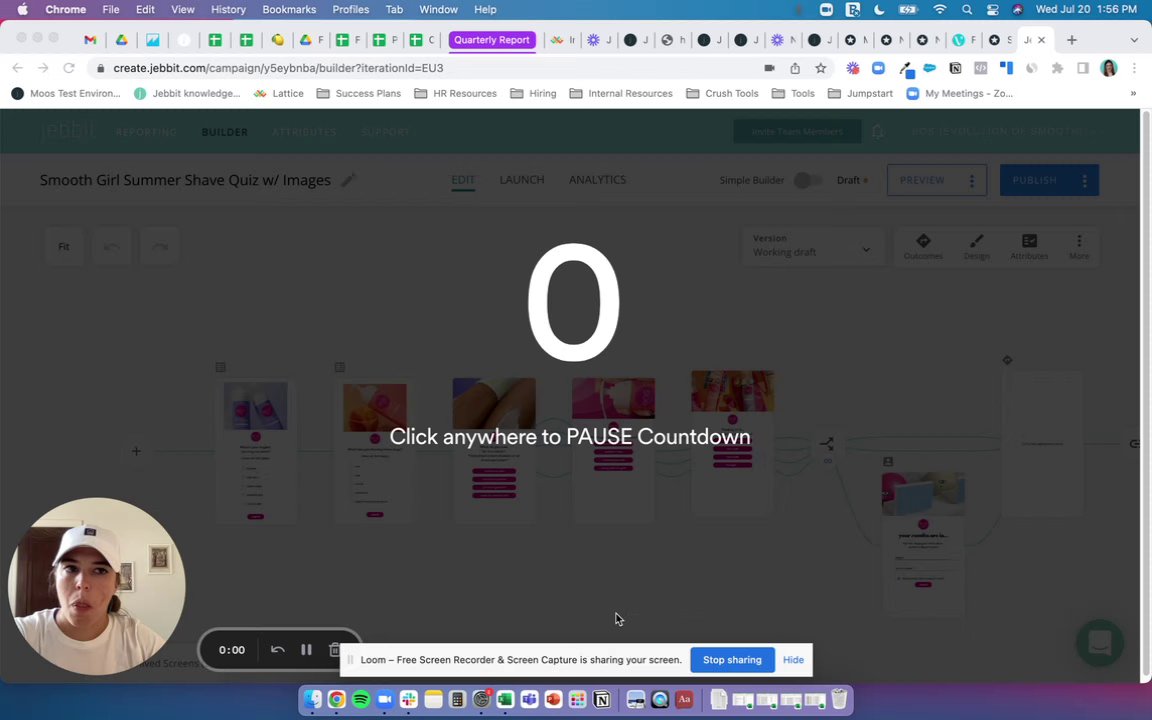The image size is (1152, 720).
Task: Bookmark this page with star icon
Action: (x=821, y=68)
